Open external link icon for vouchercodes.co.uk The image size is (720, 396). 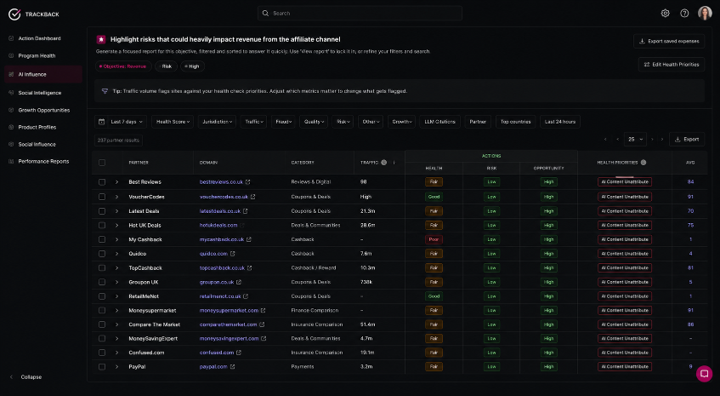[253, 197]
